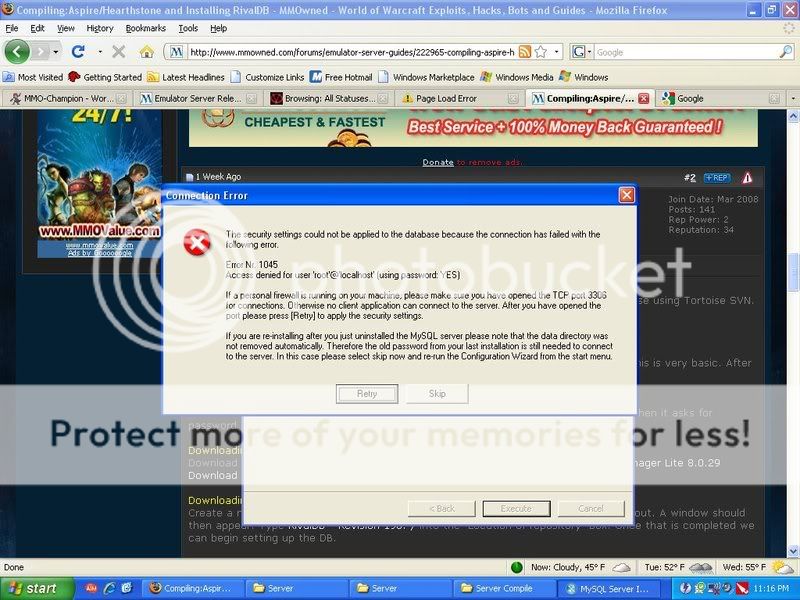800x600 pixels.
Task: Go back with the green Back arrow
Action: (17, 52)
